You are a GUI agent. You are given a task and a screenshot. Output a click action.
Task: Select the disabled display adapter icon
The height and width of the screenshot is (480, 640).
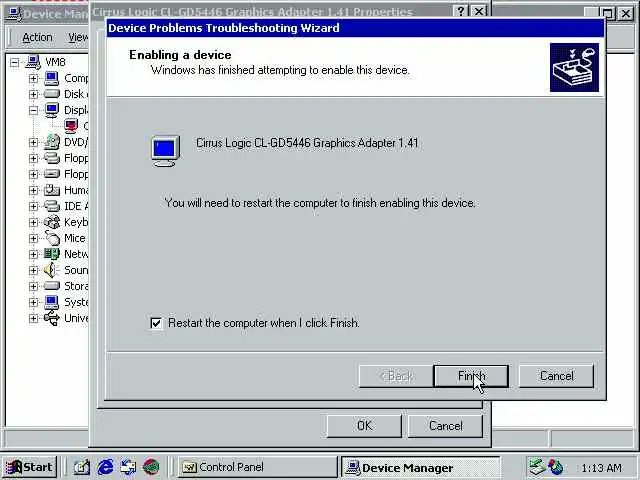[71, 126]
